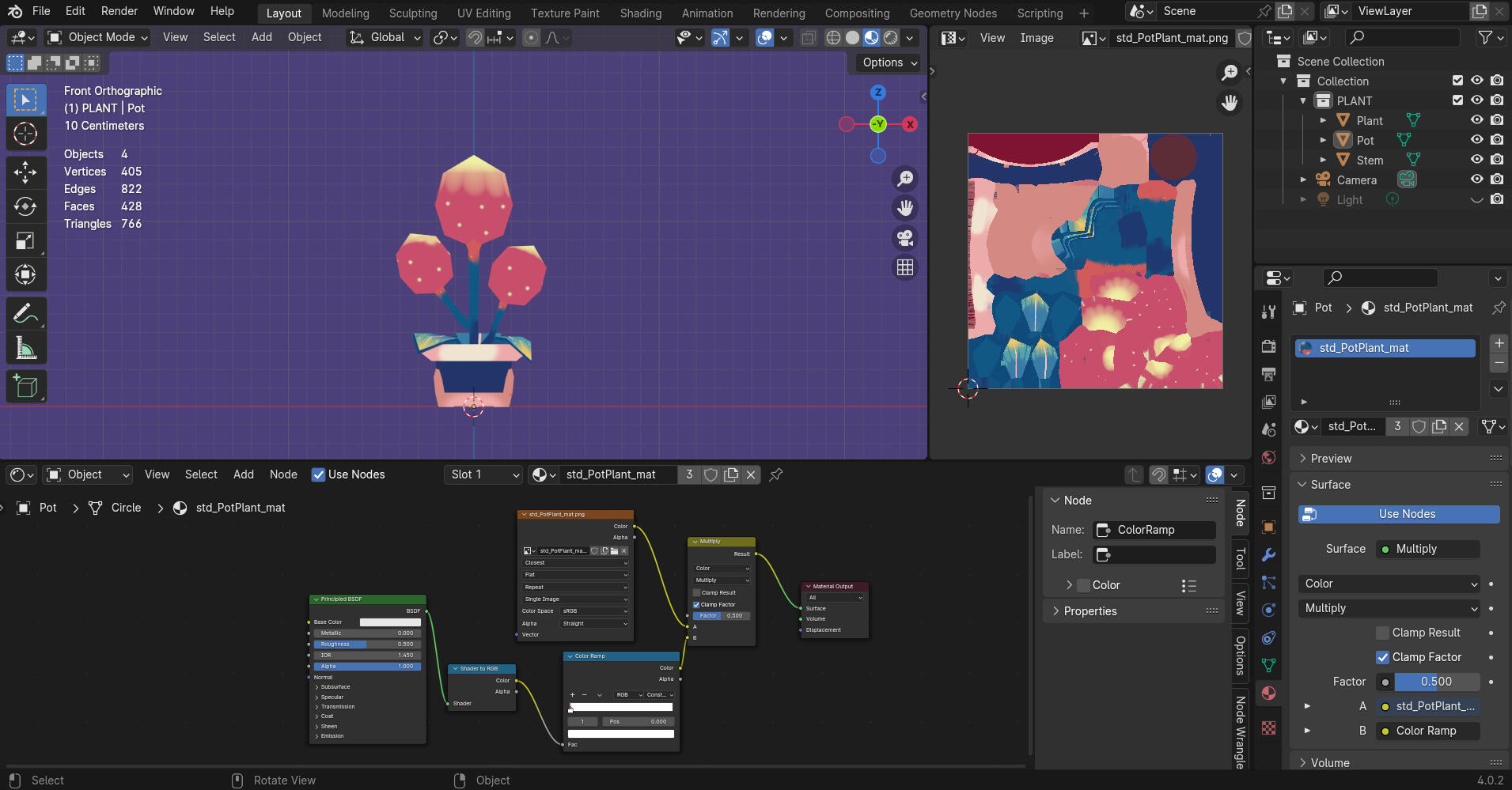The height and width of the screenshot is (790, 1512).
Task: Click the Factor slider in material properties
Action: (1435, 682)
